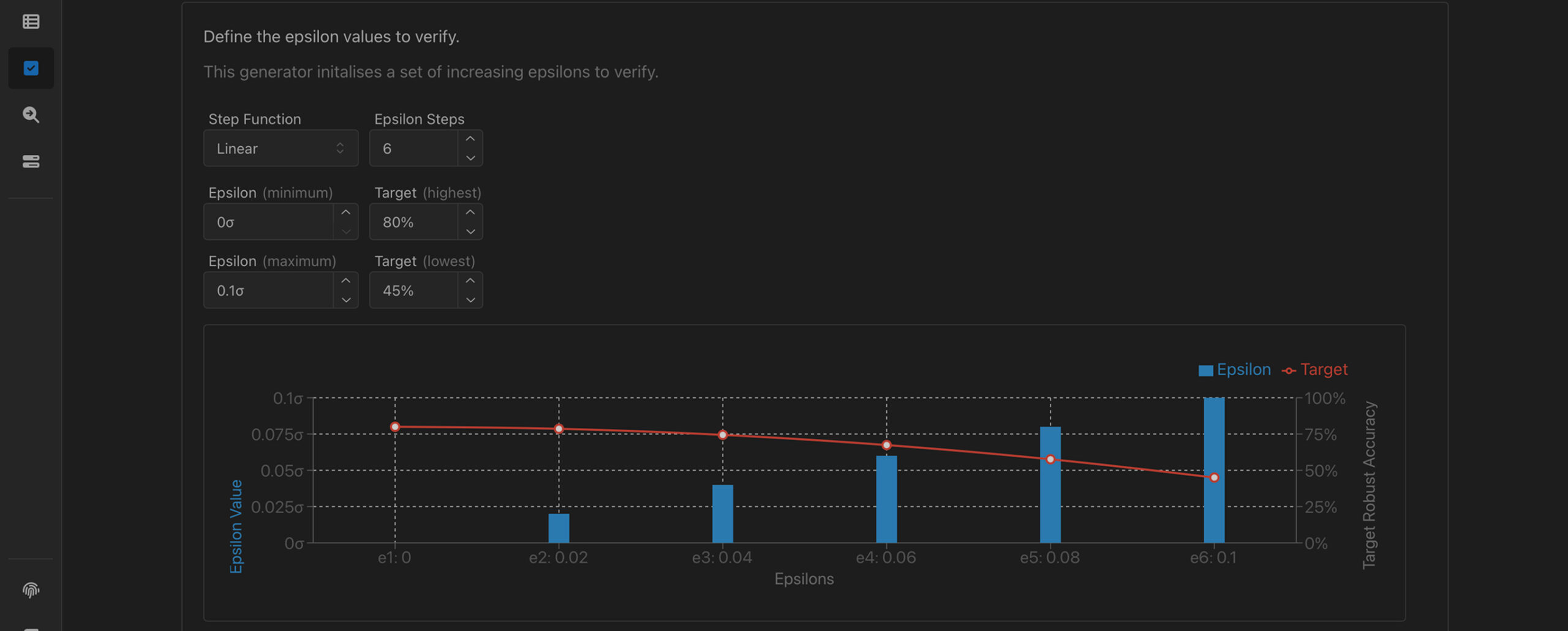Decrease Target lowest percentage
Screen dimensions: 1568x631
click(470, 300)
